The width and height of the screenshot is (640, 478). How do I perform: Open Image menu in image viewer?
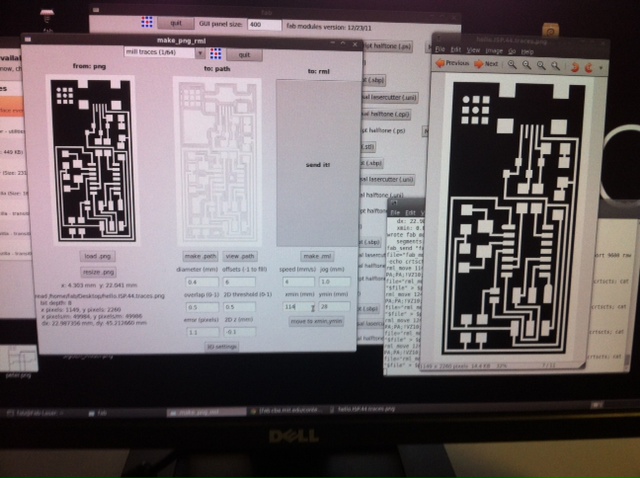click(x=494, y=51)
